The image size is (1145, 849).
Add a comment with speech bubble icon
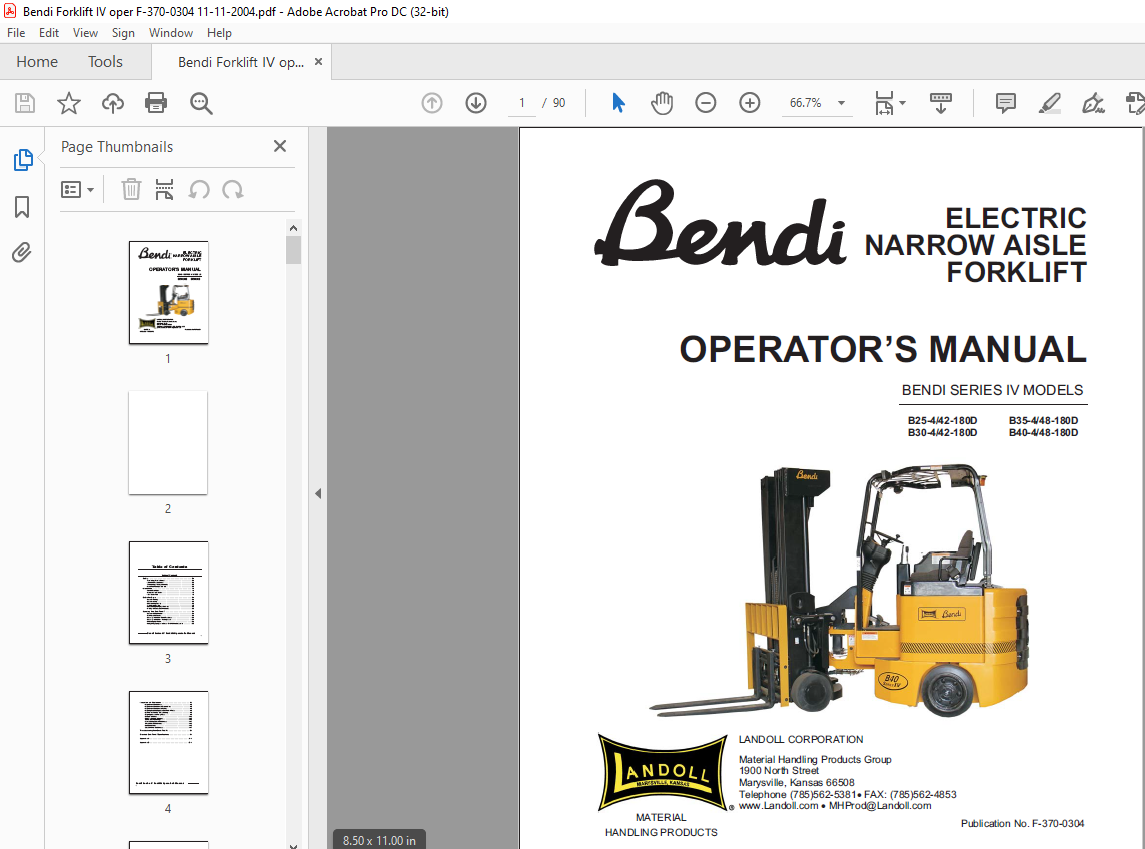pyautogui.click(x=1006, y=103)
